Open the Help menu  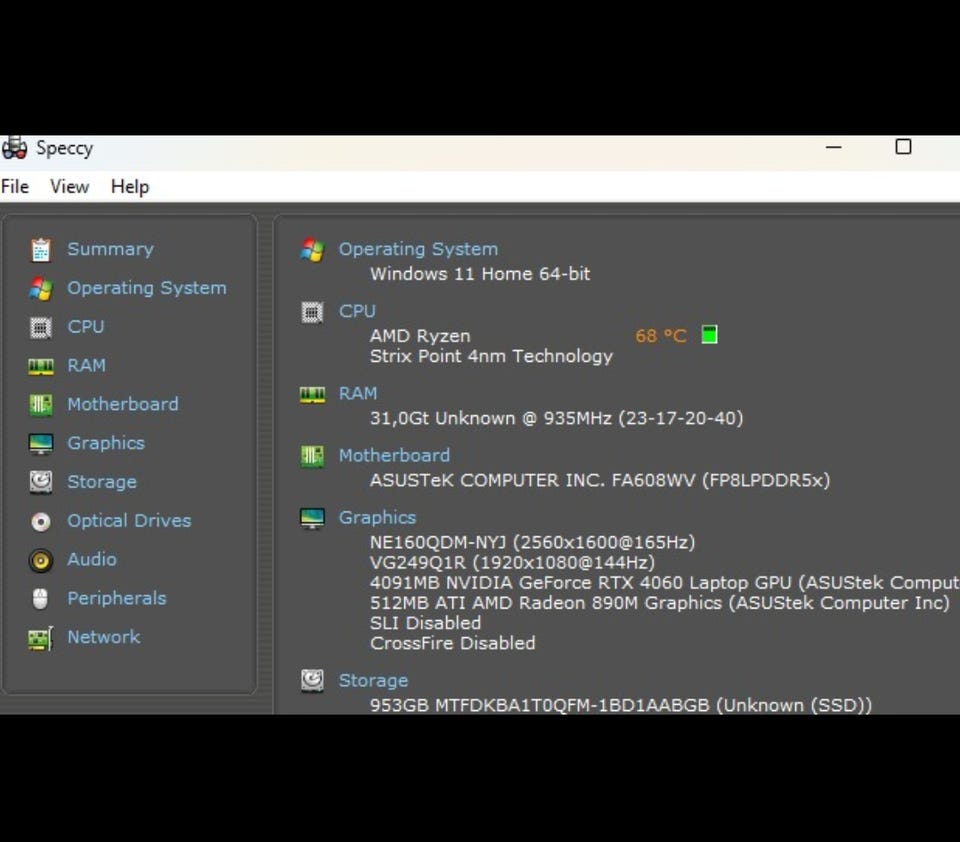point(130,186)
